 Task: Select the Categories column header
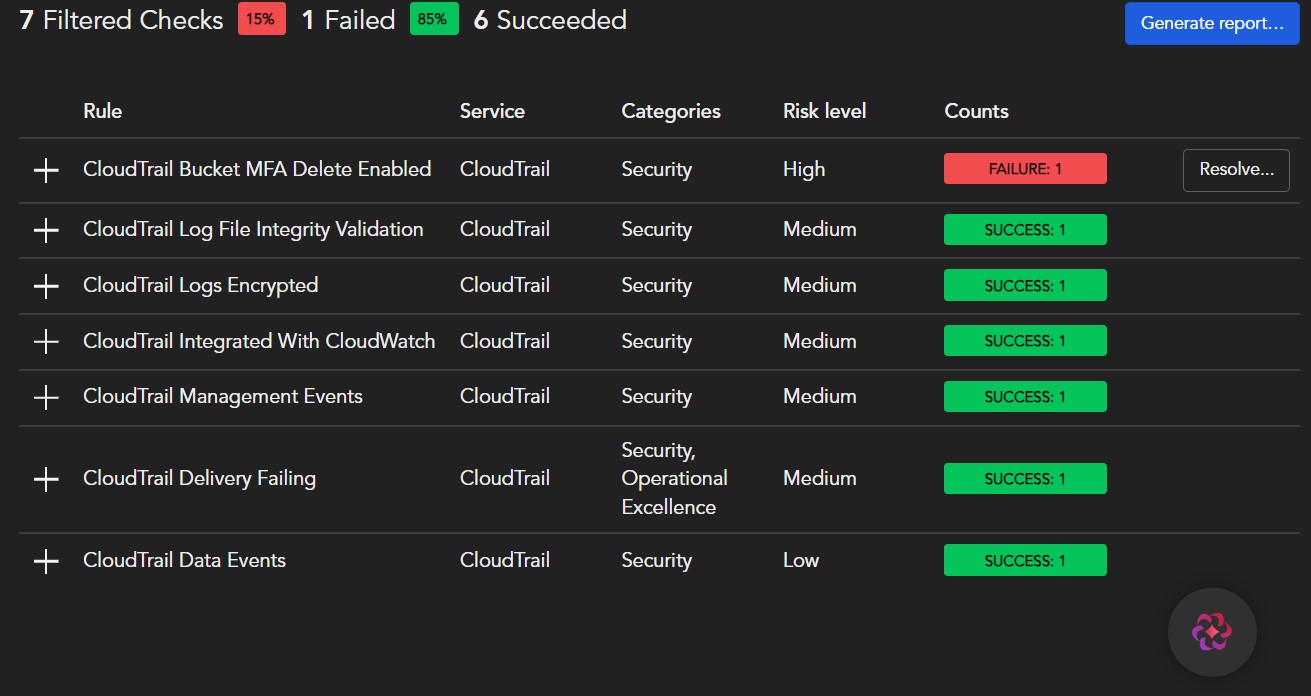tap(671, 111)
